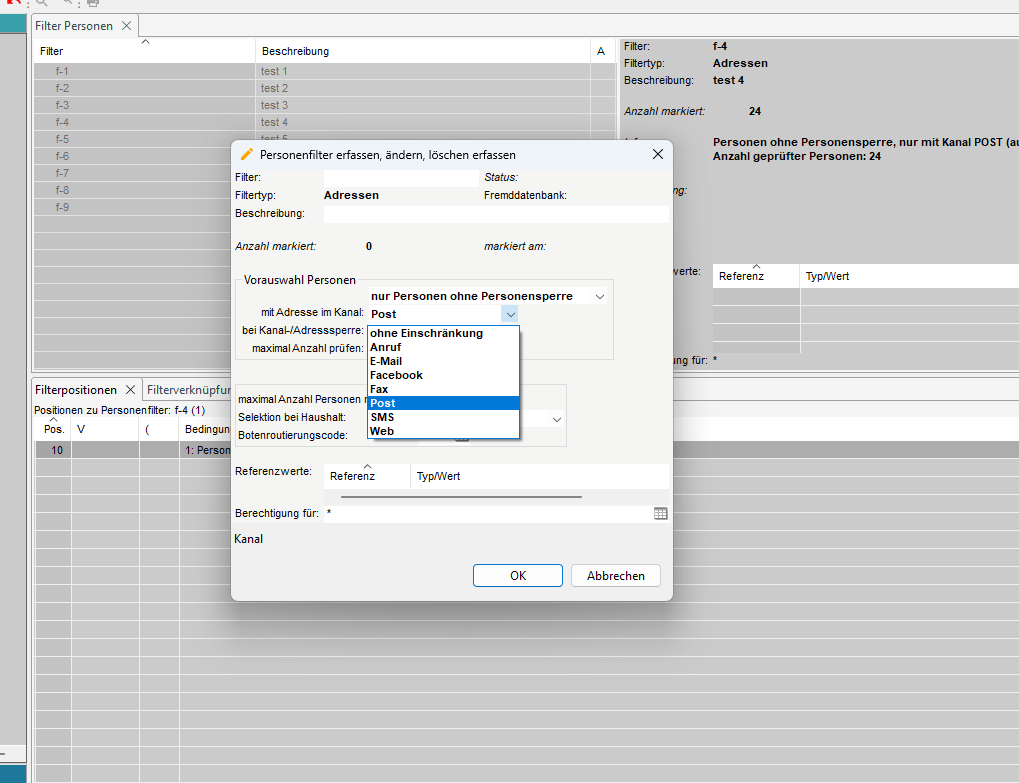Select 'SMS' channel option
The width and height of the screenshot is (1019, 783).
coord(382,417)
